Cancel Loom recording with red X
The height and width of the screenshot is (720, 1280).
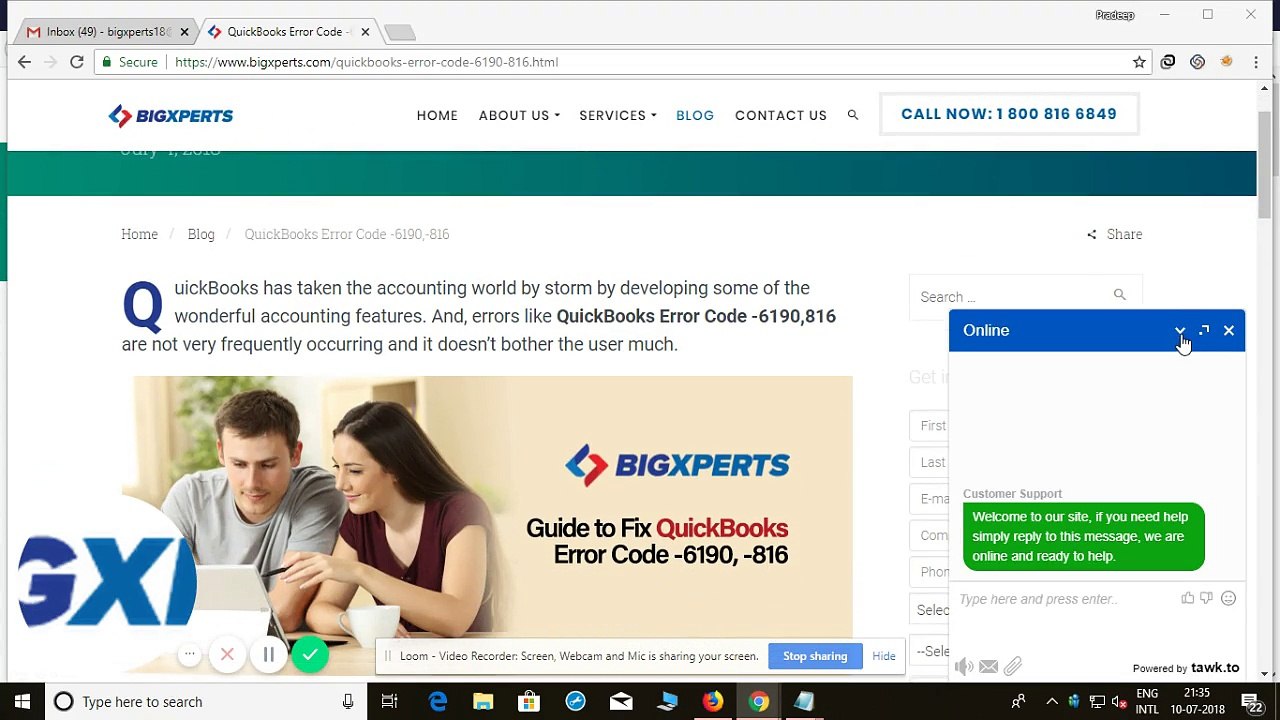[x=227, y=655]
